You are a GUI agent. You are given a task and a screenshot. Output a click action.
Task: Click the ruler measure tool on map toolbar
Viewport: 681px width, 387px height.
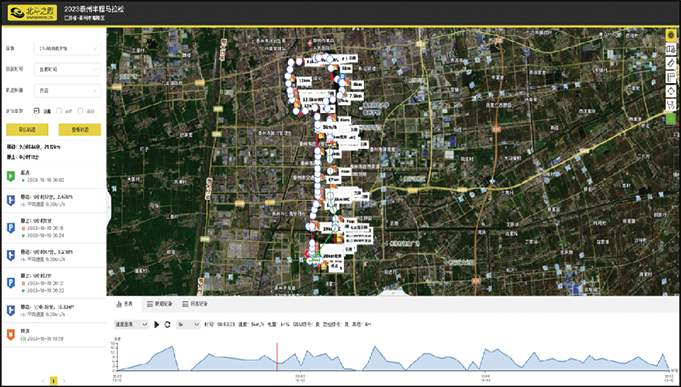click(x=671, y=63)
